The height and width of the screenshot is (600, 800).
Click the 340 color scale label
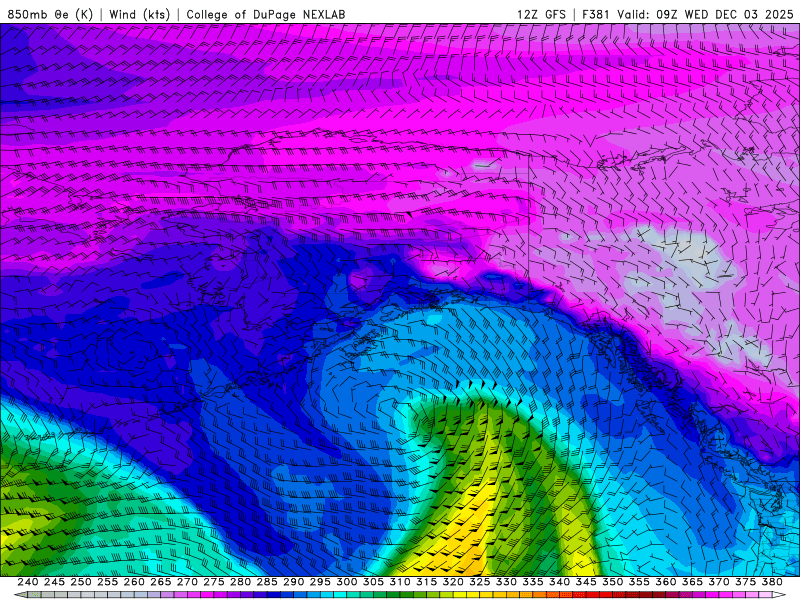(x=560, y=582)
